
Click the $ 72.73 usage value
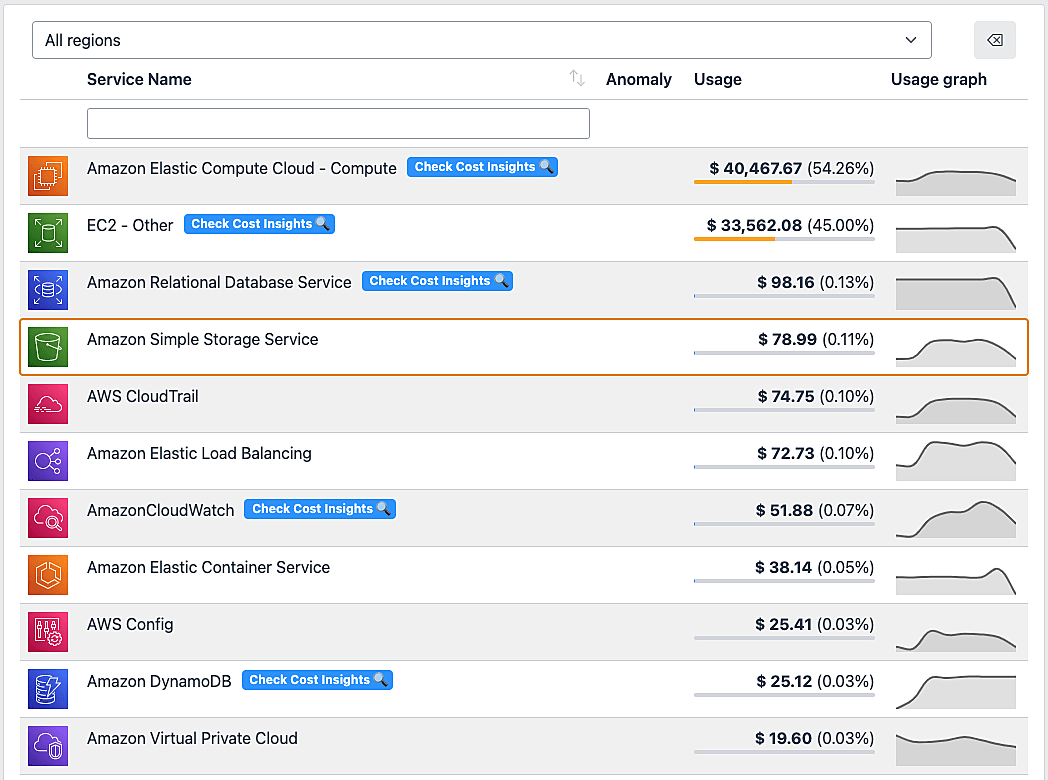click(785, 453)
